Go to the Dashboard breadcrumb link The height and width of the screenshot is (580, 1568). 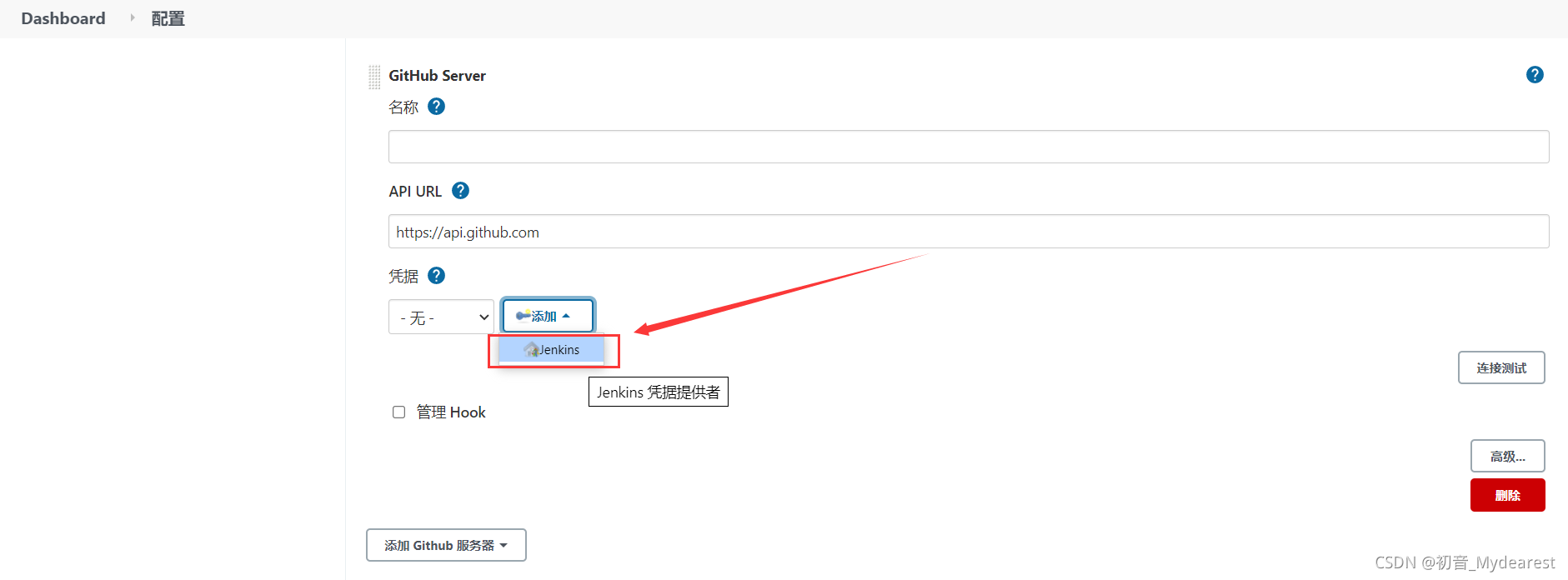[63, 18]
